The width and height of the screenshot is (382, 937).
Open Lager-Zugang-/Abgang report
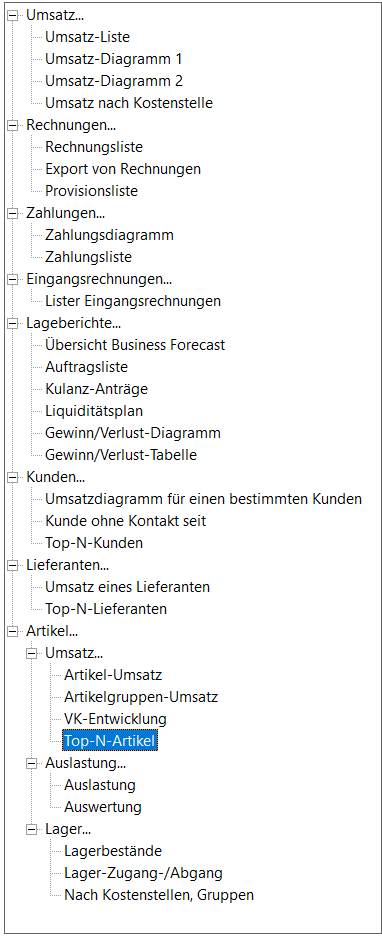point(143,873)
